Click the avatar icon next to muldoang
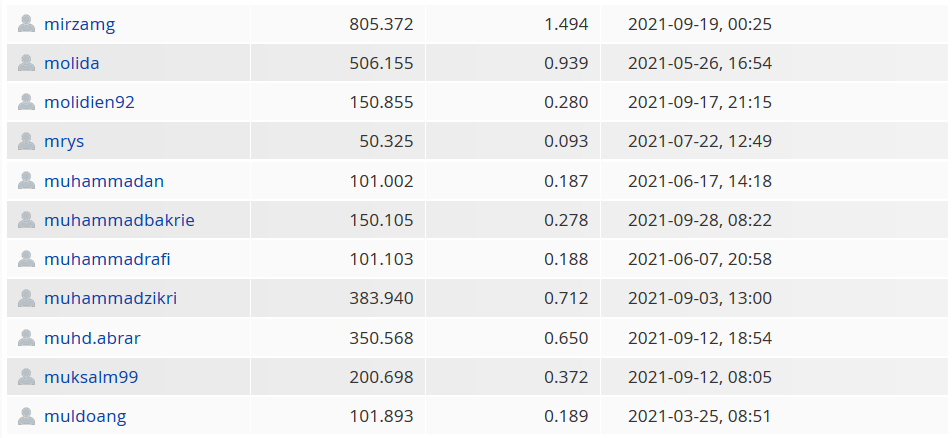 (x=26, y=416)
